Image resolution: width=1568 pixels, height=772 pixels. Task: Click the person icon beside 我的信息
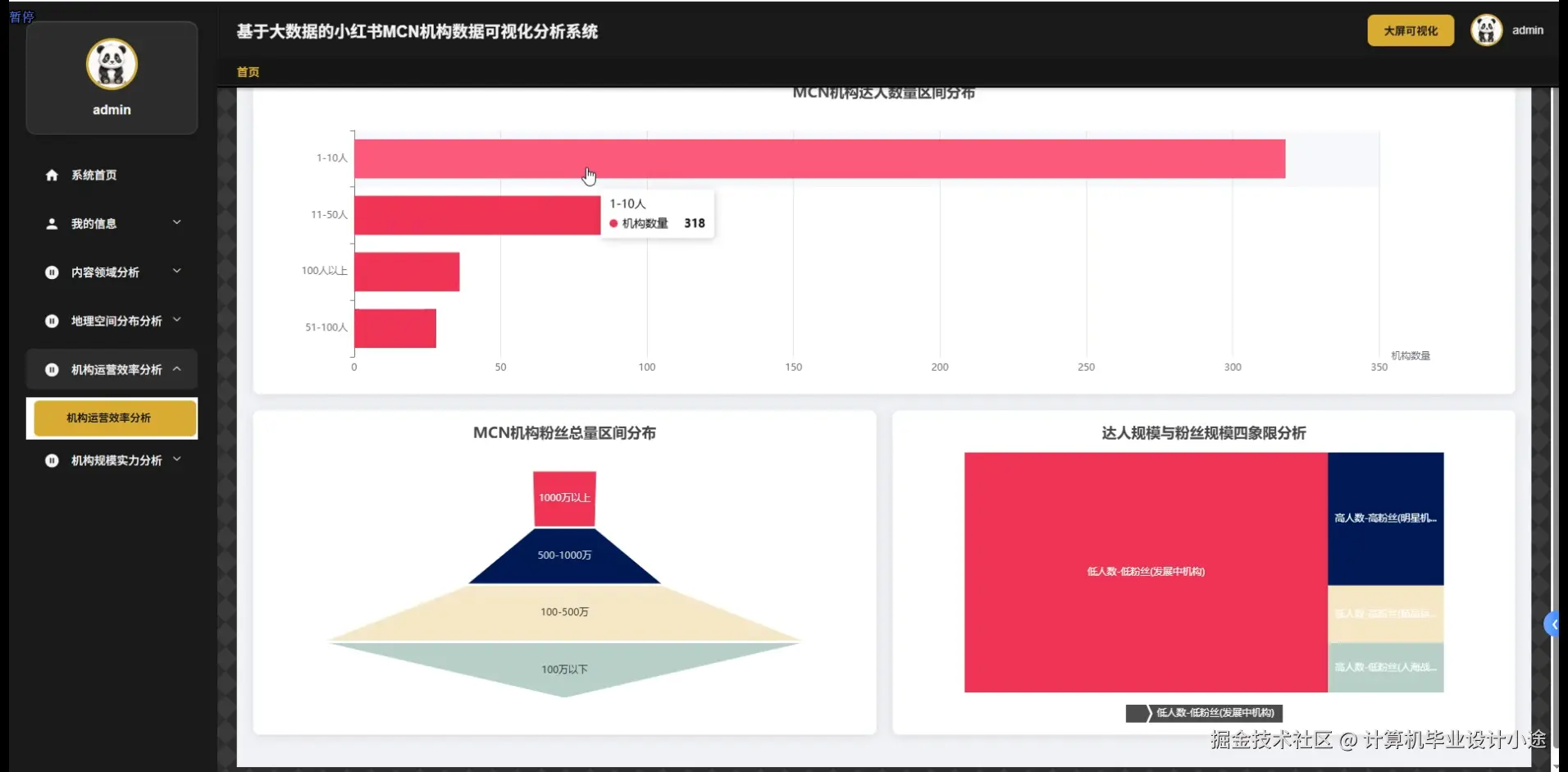click(x=51, y=223)
